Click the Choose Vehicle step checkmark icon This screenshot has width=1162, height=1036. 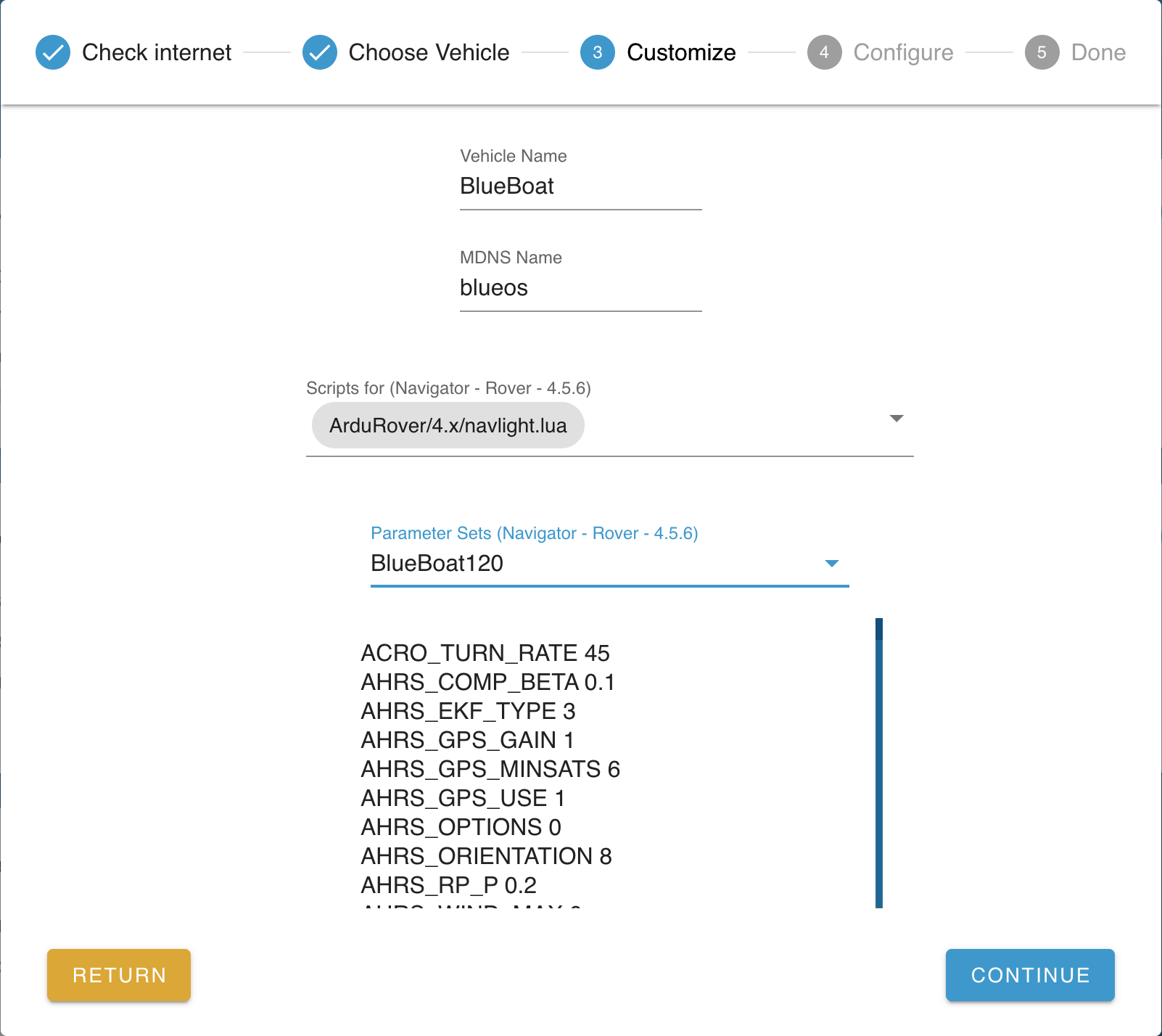pos(320,52)
